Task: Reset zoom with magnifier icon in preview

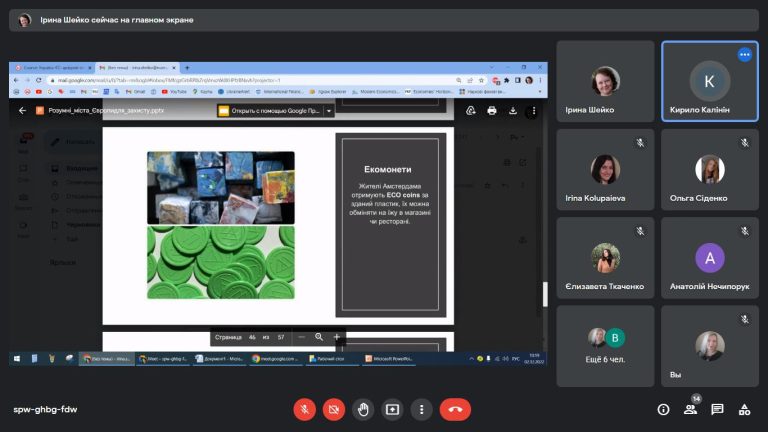Action: point(319,337)
